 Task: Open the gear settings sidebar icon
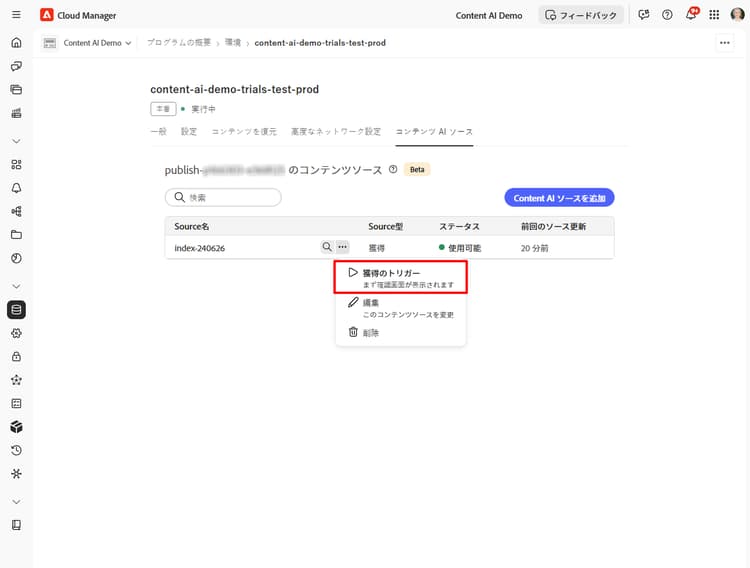(x=16, y=333)
